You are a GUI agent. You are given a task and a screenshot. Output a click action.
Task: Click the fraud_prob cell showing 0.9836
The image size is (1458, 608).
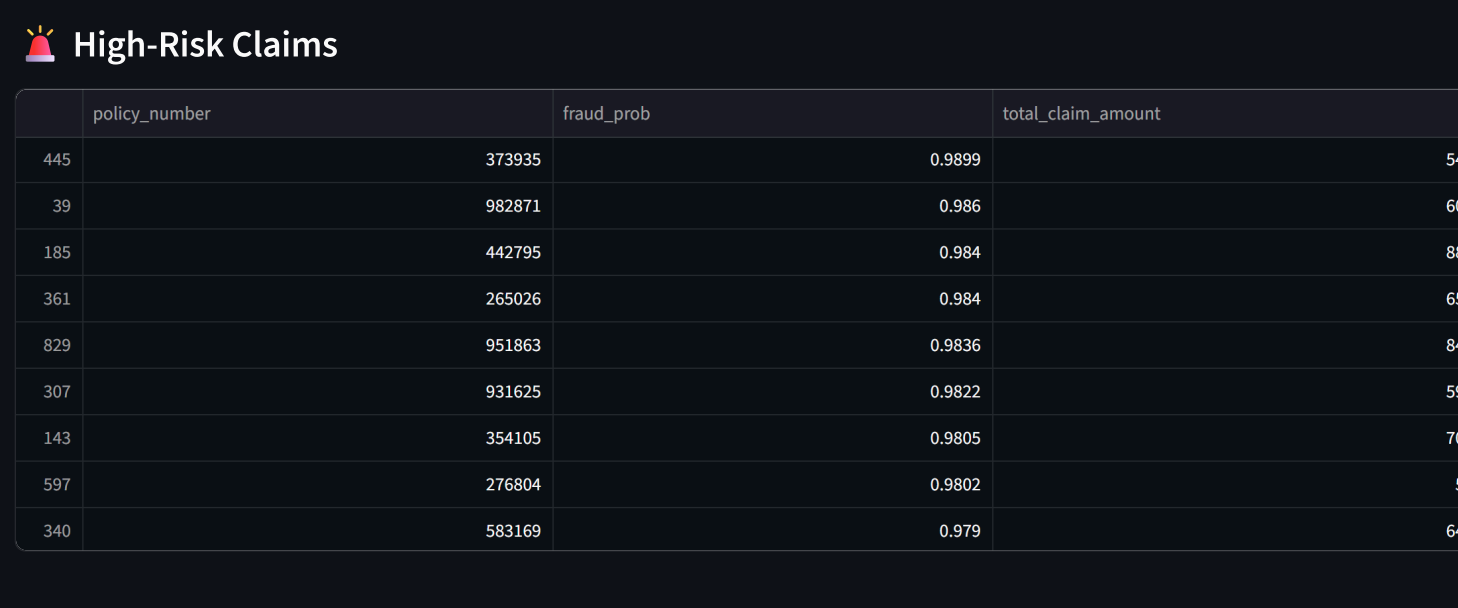(x=955, y=345)
